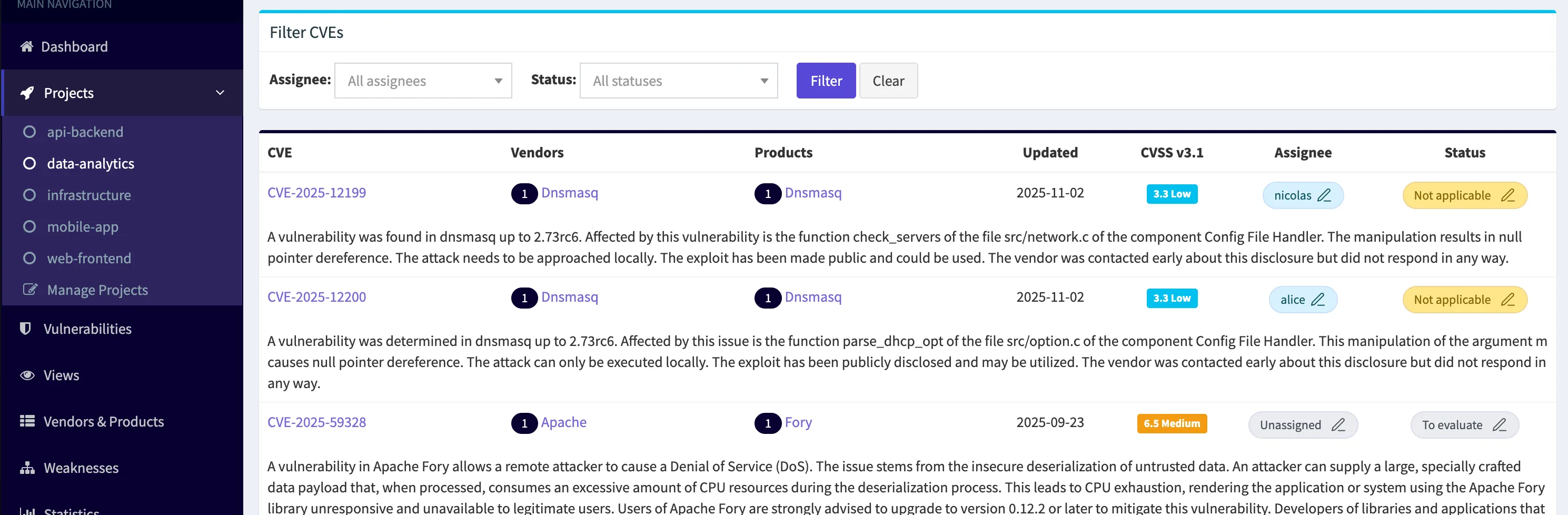
Task: Click the Projects rocket icon
Action: [27, 93]
